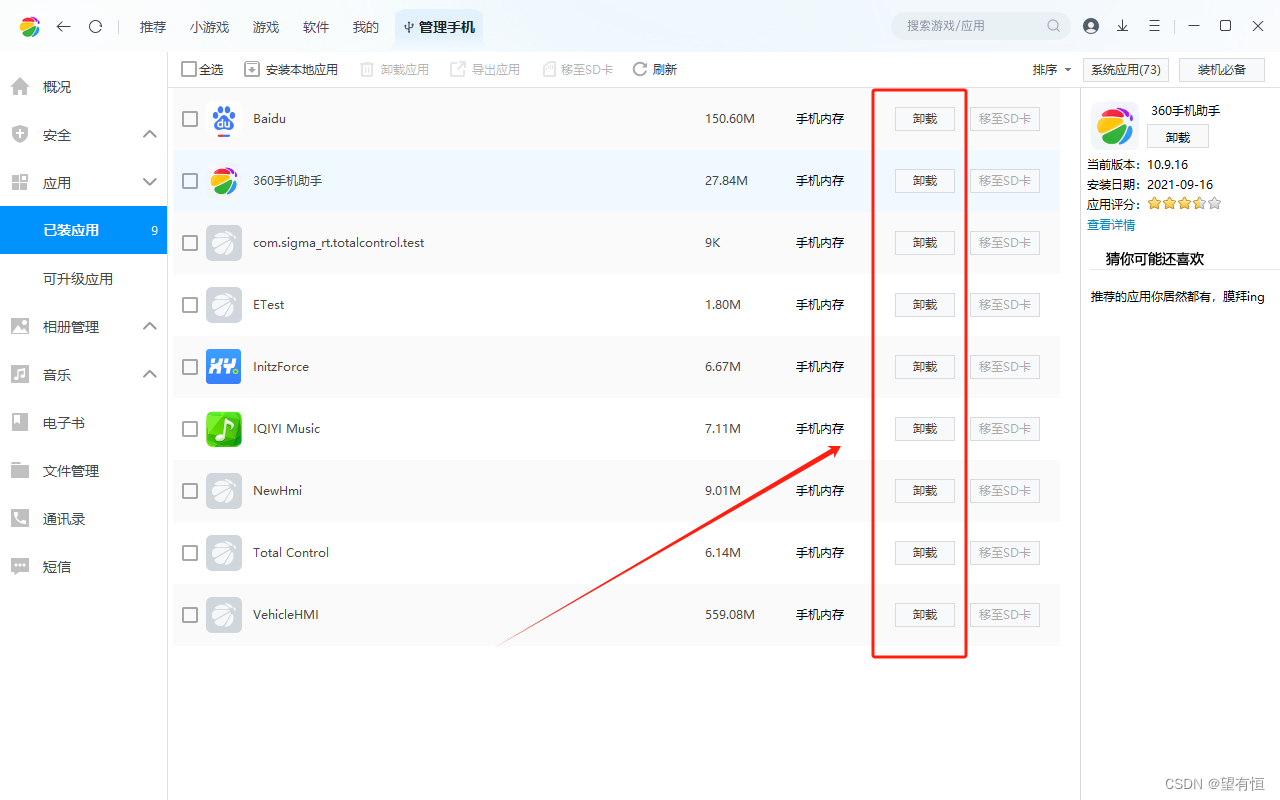Click the reload icon next to the back arrow
This screenshot has width=1280, height=800.
(x=96, y=27)
